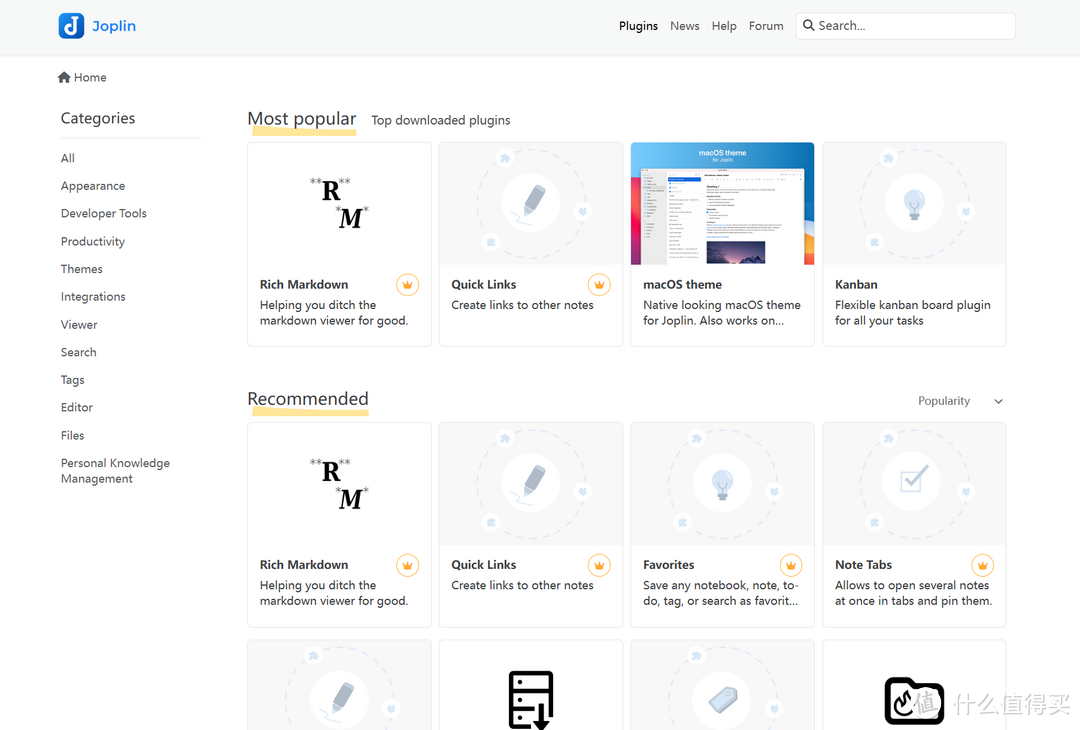Click the Joplin brand name
The width and height of the screenshot is (1080, 730).
pos(114,25)
